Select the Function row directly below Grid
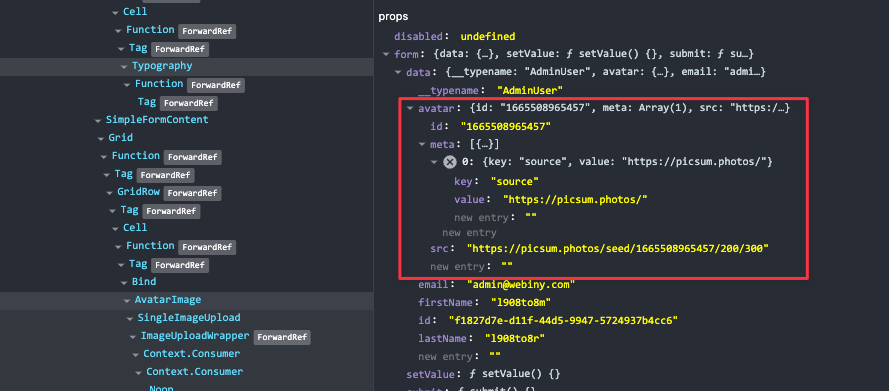Image resolution: width=889 pixels, height=391 pixels. point(136,156)
